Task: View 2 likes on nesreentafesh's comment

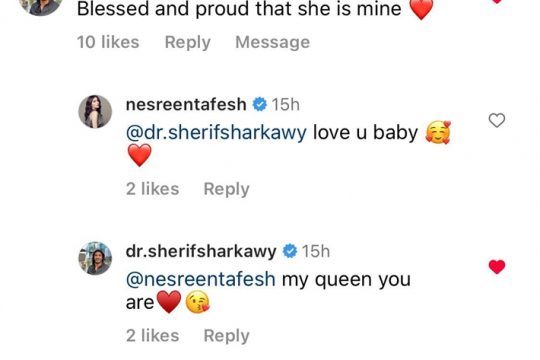Action: click(152, 189)
